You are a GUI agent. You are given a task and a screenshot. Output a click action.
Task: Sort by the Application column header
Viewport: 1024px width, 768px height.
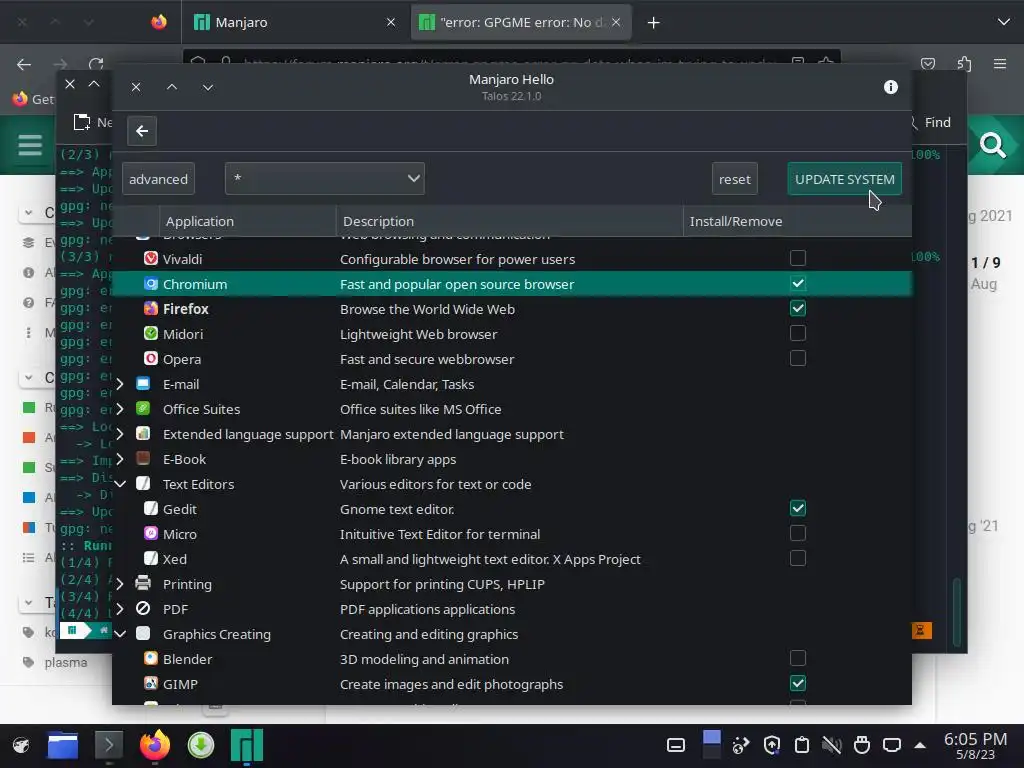point(248,221)
